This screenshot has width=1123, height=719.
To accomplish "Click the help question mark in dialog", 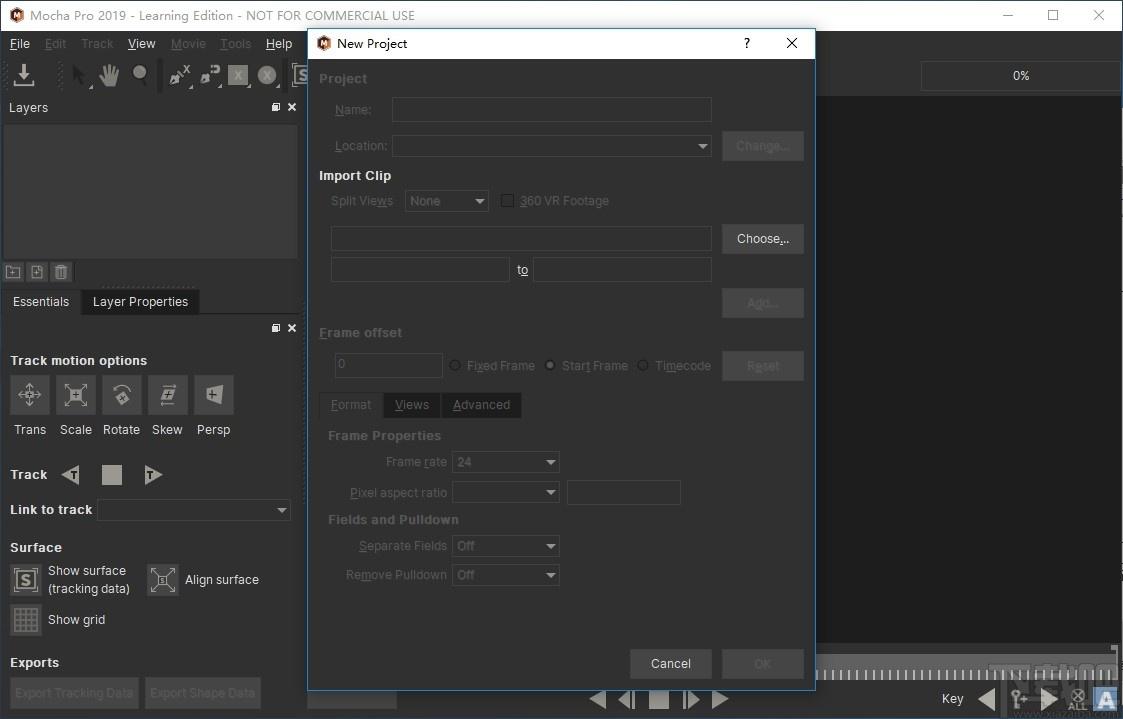I will tap(747, 43).
